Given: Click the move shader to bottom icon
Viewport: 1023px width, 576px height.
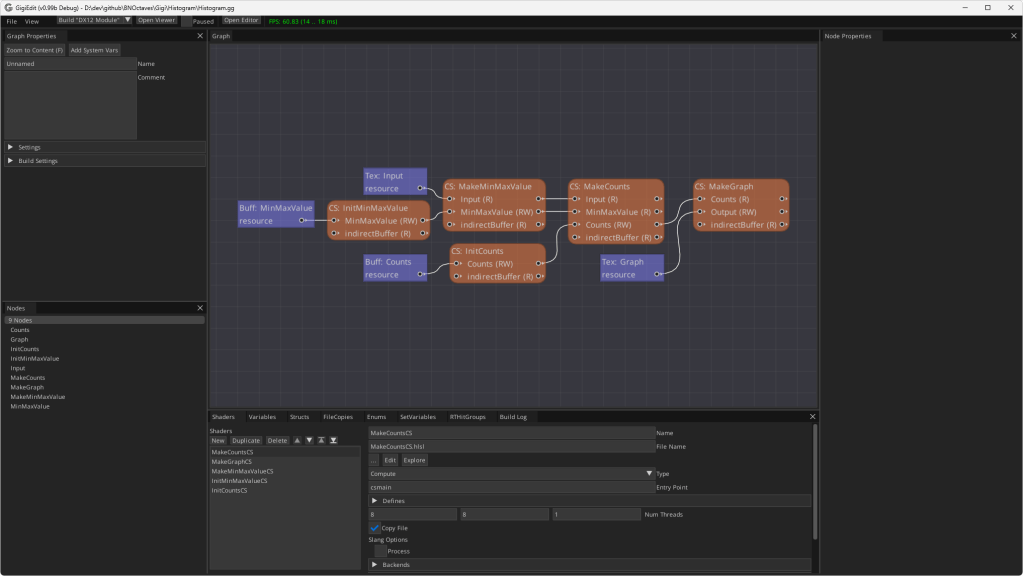Looking at the screenshot, I should pos(333,440).
